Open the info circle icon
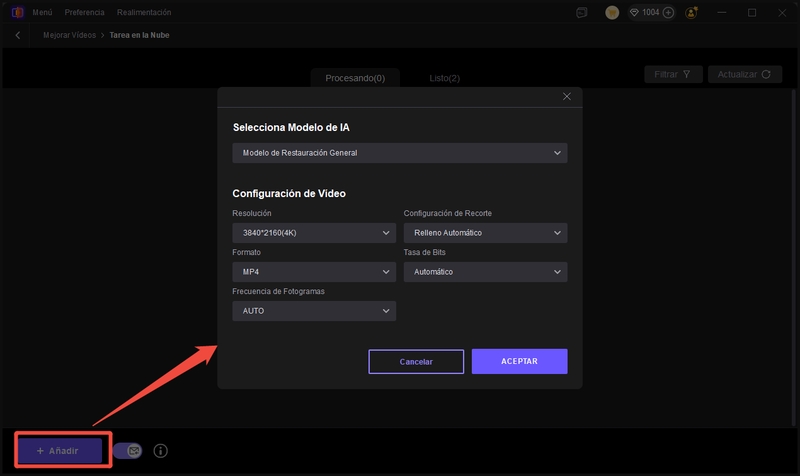800x476 pixels. [x=160, y=450]
